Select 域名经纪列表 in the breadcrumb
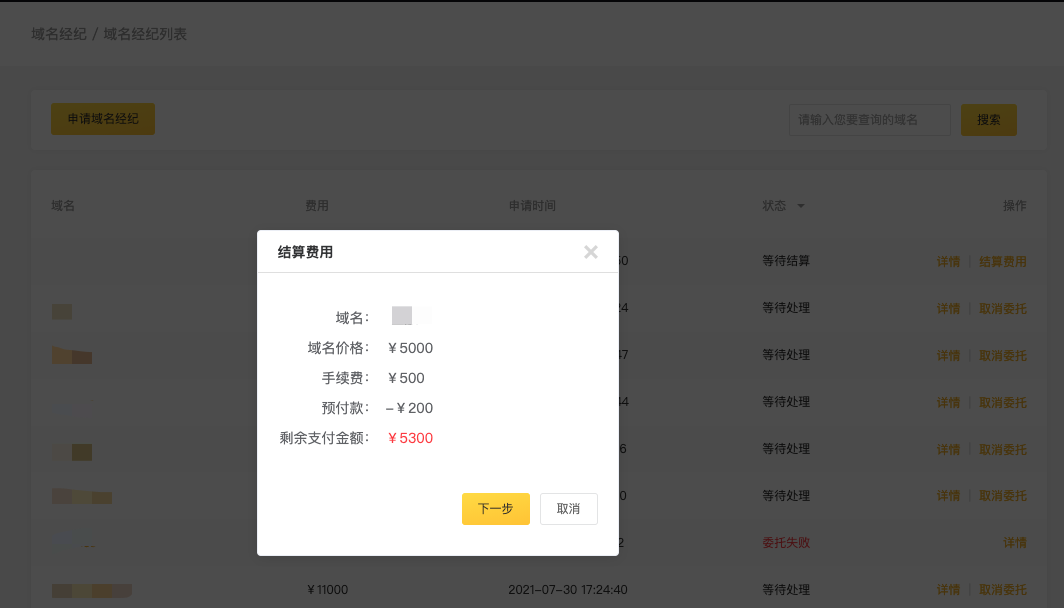Screen dimensions: 1064x608 point(145,34)
